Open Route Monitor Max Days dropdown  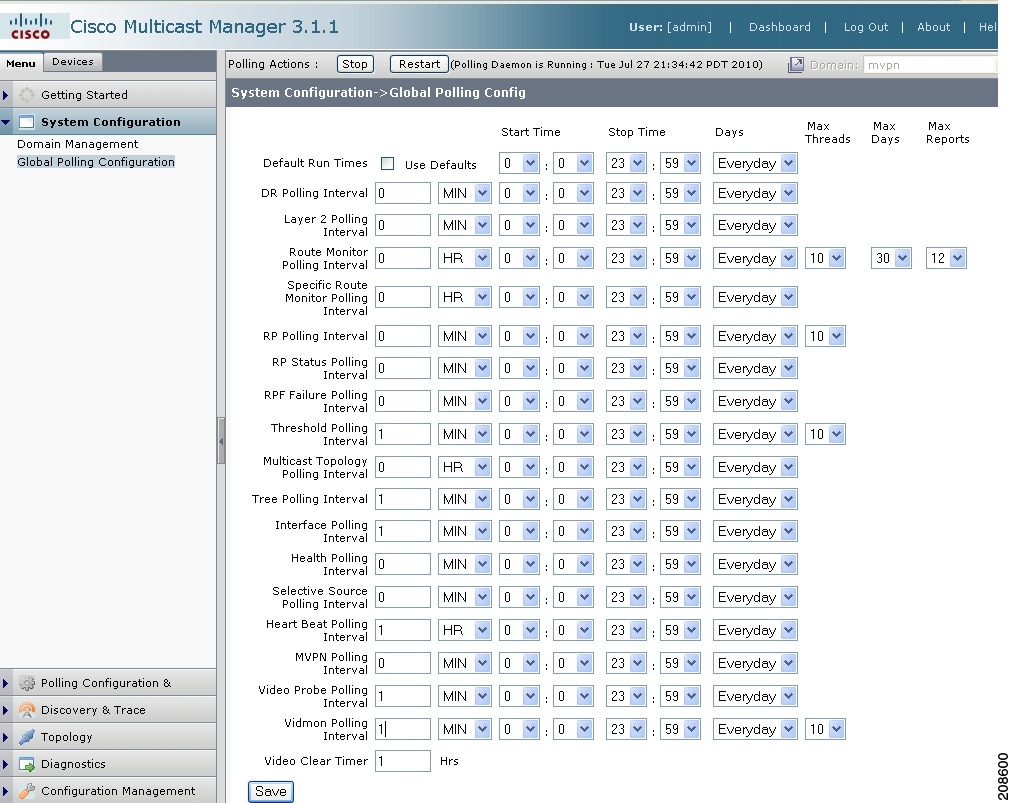tap(891, 258)
